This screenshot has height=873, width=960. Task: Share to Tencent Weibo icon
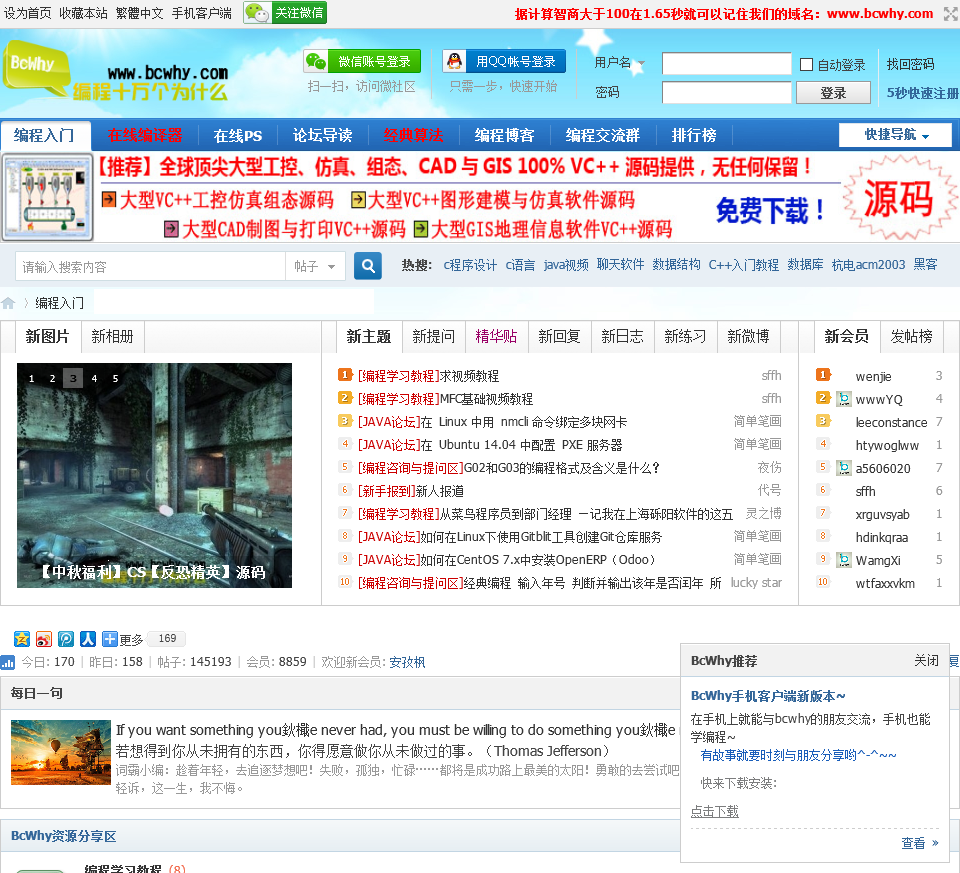pyautogui.click(x=65, y=639)
